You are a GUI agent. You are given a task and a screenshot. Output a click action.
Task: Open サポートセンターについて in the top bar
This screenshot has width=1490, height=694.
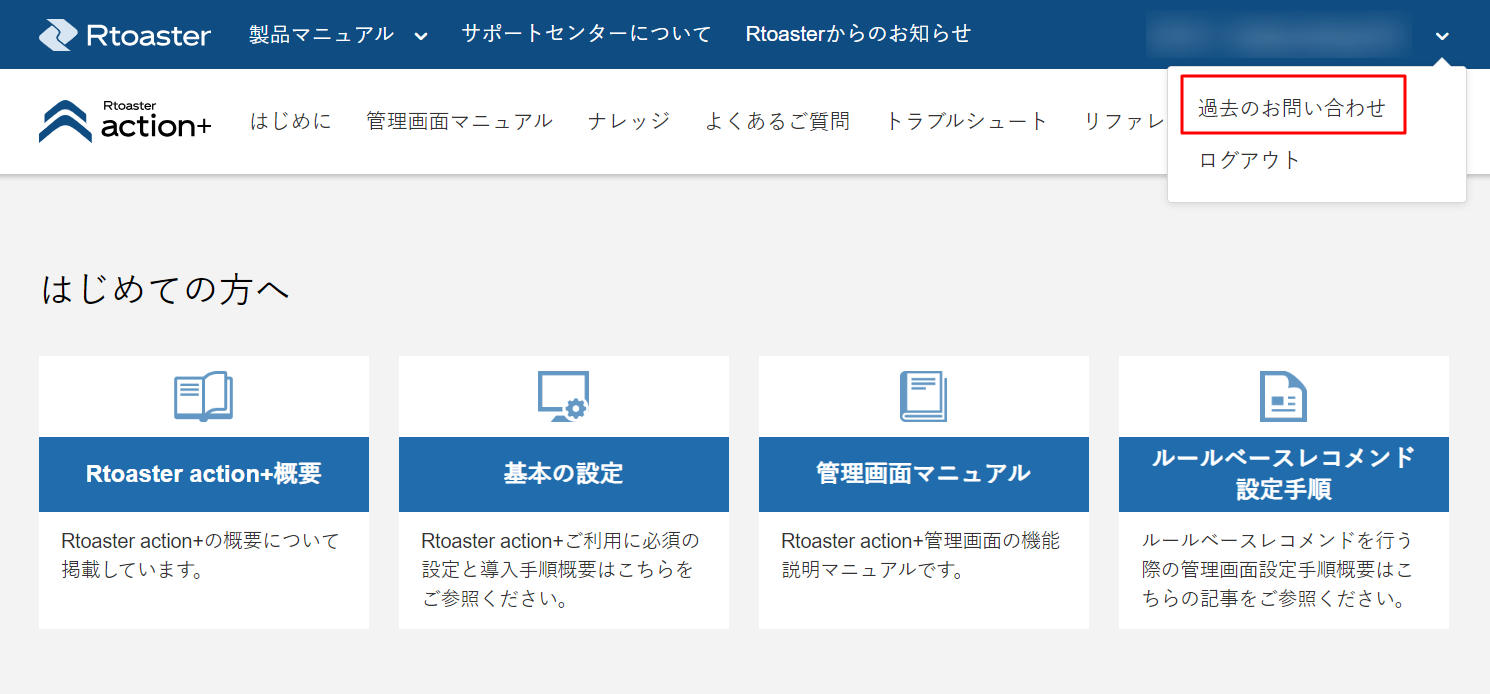click(586, 34)
